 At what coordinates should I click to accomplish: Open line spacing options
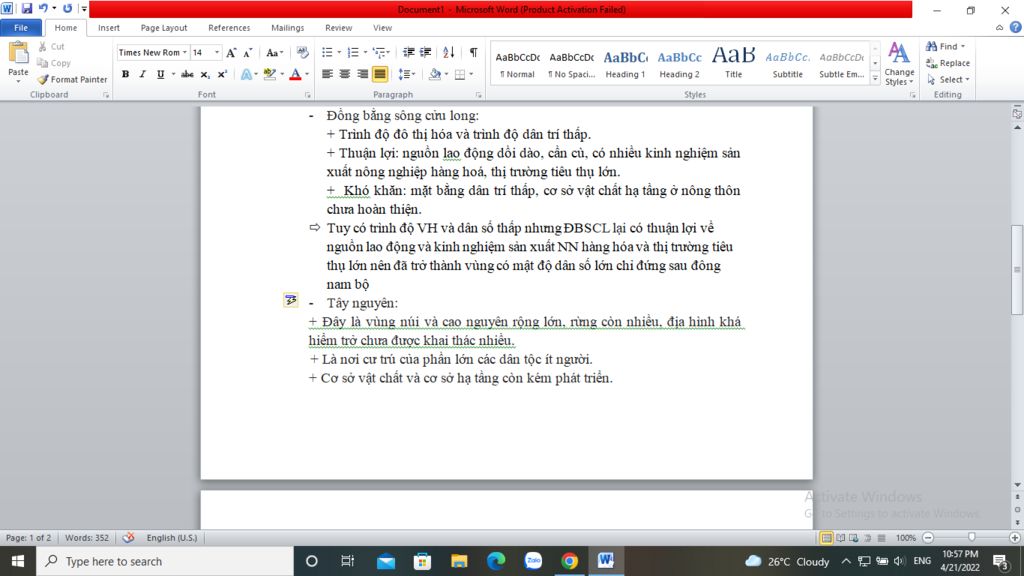tap(404, 74)
